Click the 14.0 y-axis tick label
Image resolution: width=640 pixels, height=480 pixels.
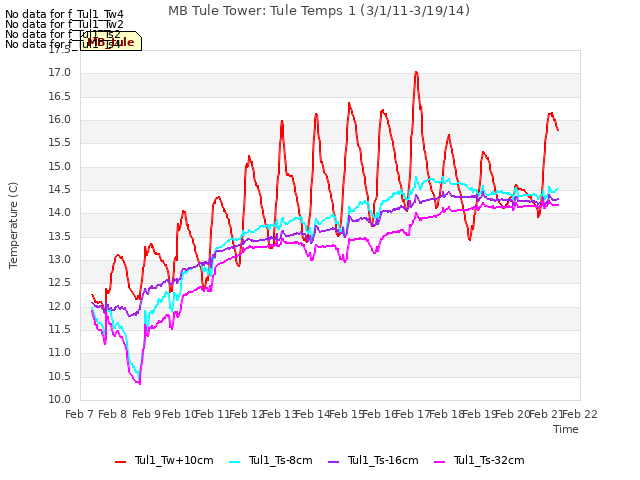pos(60,213)
